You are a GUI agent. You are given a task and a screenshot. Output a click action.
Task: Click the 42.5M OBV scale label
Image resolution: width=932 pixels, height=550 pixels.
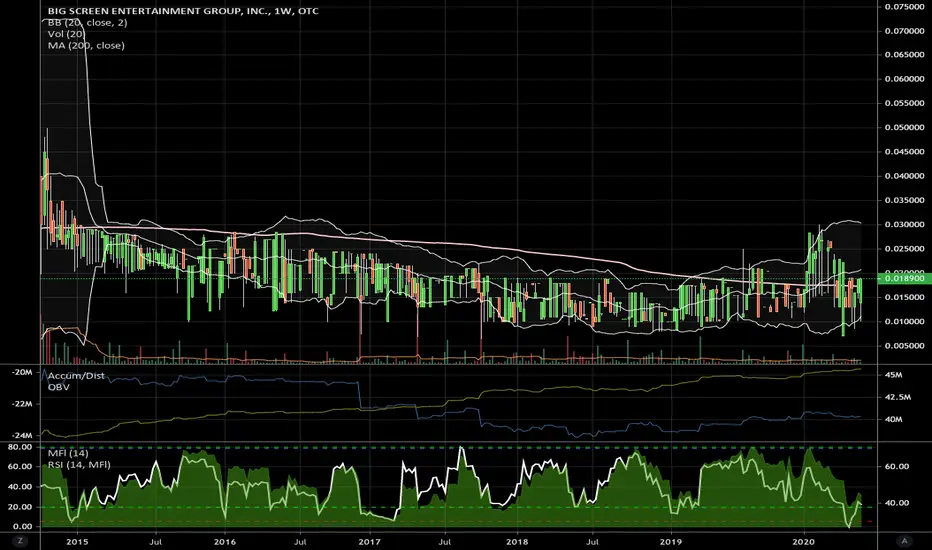[x=898, y=397]
